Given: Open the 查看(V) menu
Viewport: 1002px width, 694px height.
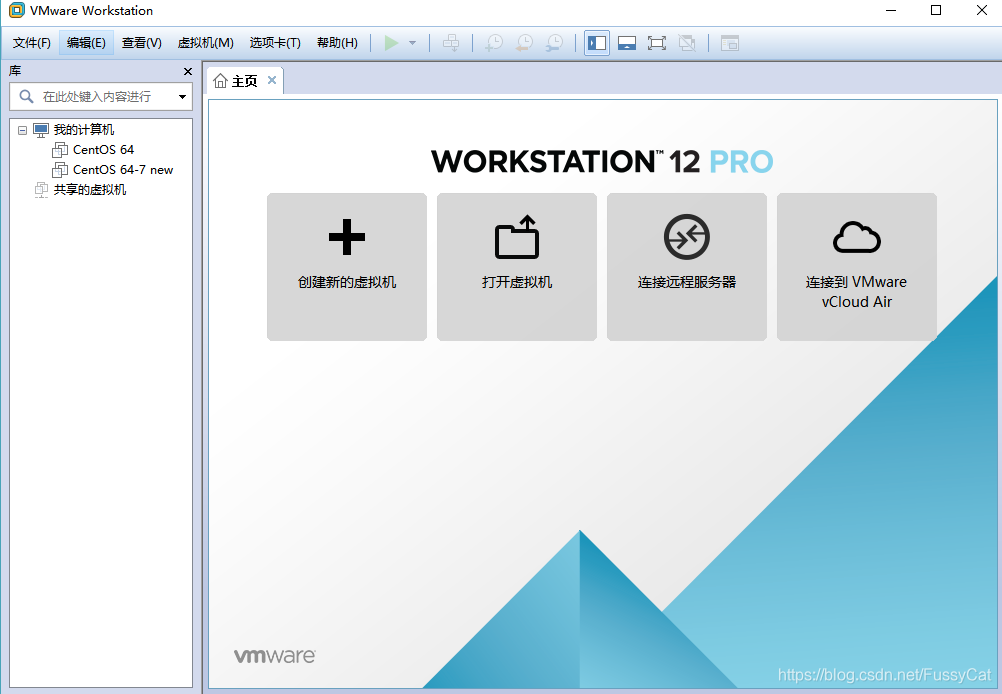Looking at the screenshot, I should point(142,43).
